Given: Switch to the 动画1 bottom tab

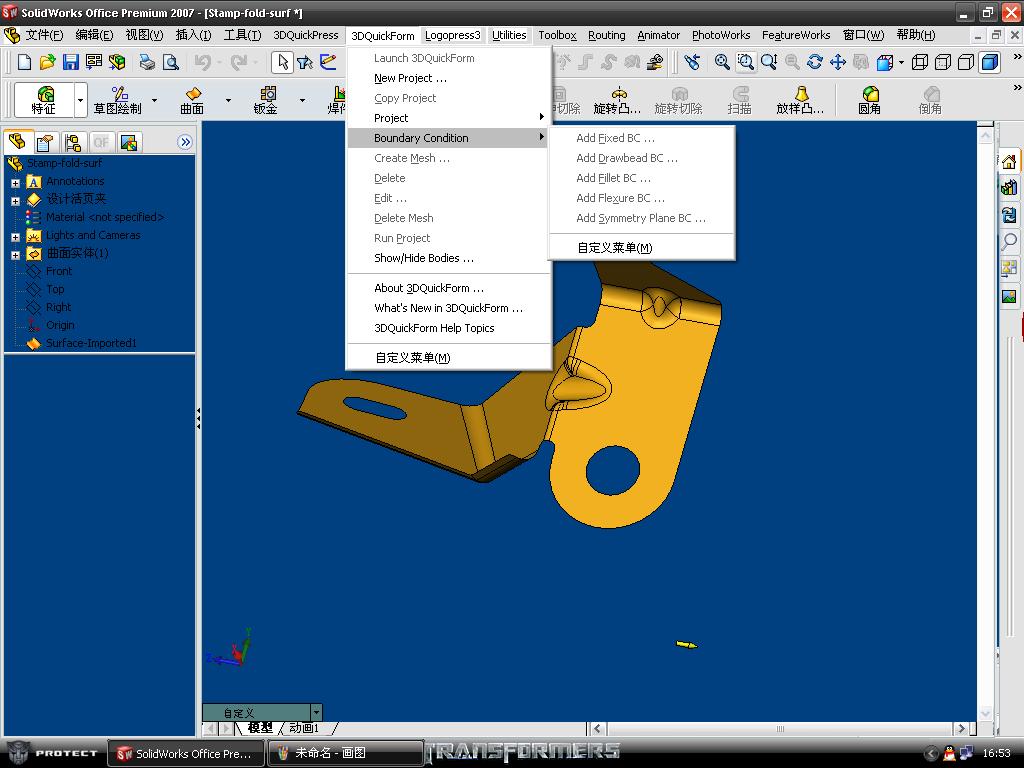Looking at the screenshot, I should pyautogui.click(x=304, y=728).
